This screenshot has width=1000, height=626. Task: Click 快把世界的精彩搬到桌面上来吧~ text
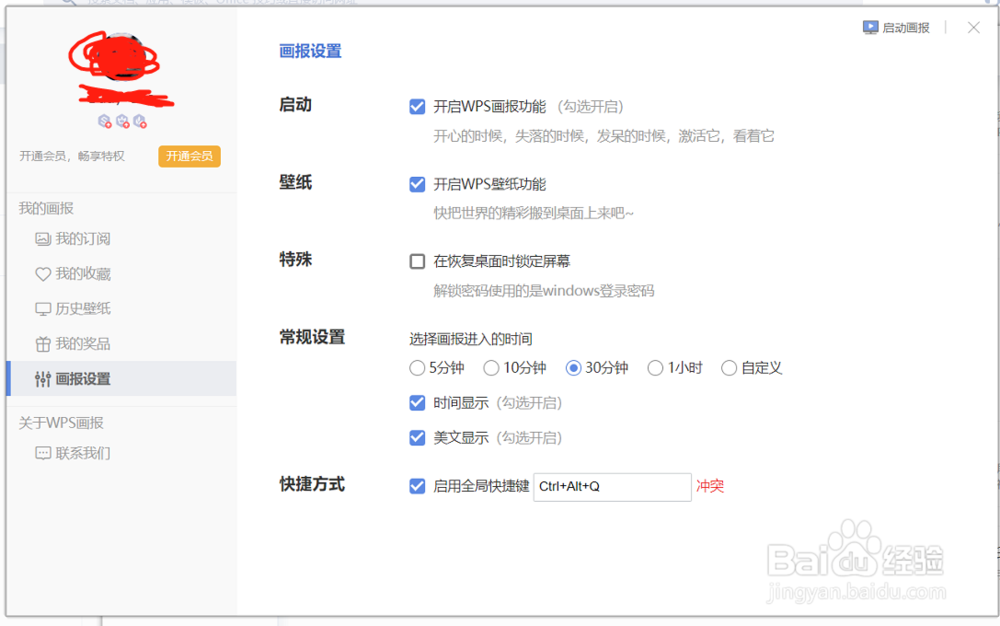pyautogui.click(x=534, y=214)
